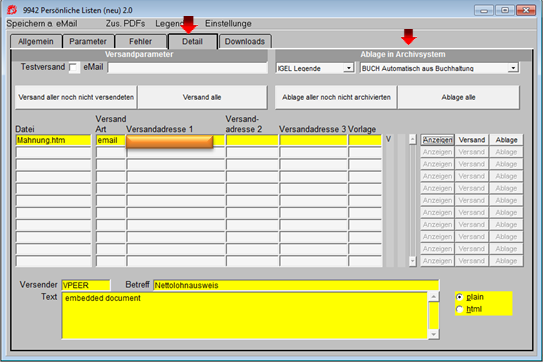The height and width of the screenshot is (363, 543).
Task: Switch to the Fehler tab
Action: click(x=141, y=42)
